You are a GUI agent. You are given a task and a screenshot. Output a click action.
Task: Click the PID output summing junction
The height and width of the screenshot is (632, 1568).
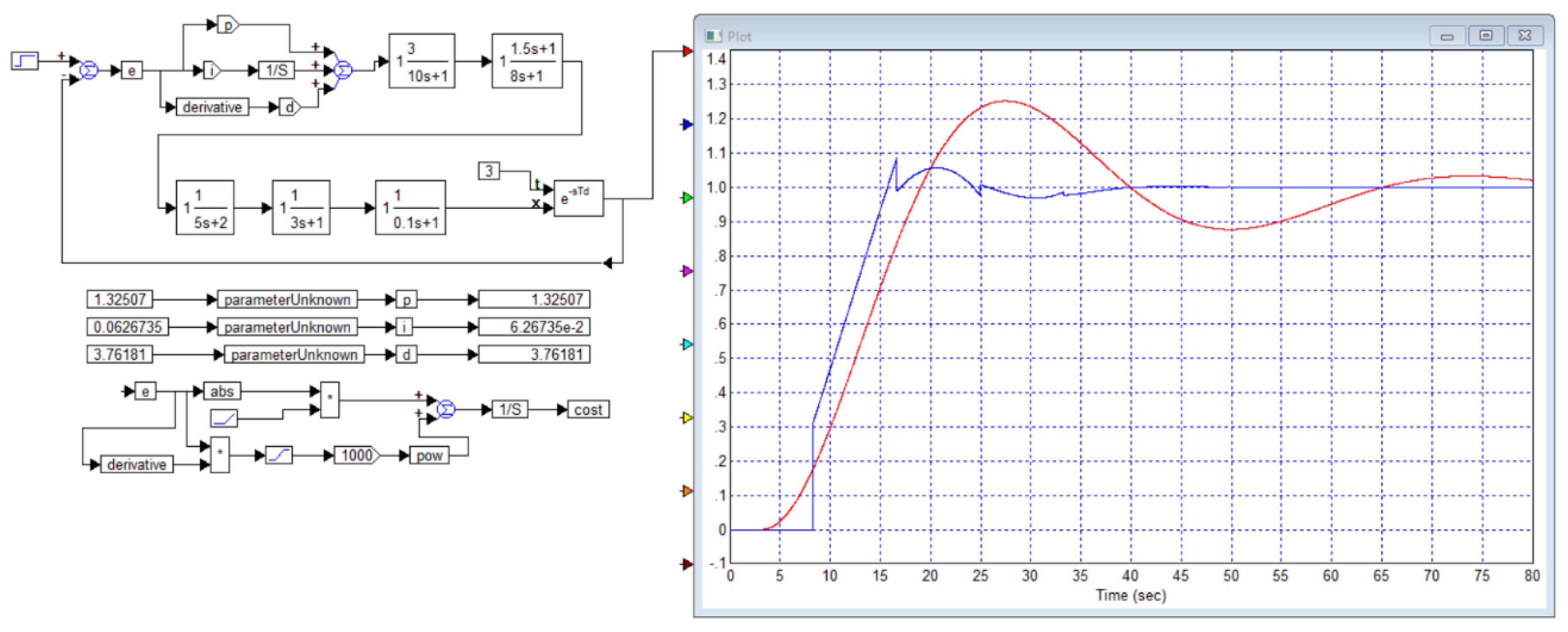[343, 71]
